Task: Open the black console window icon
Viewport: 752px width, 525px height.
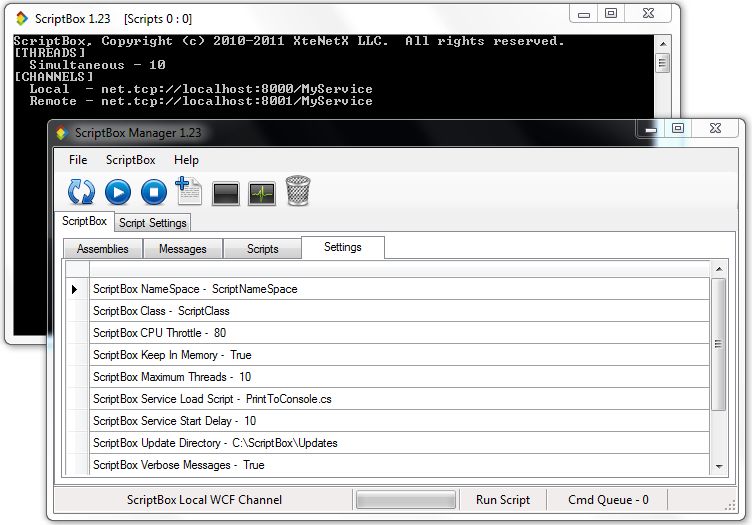Action: click(x=225, y=194)
